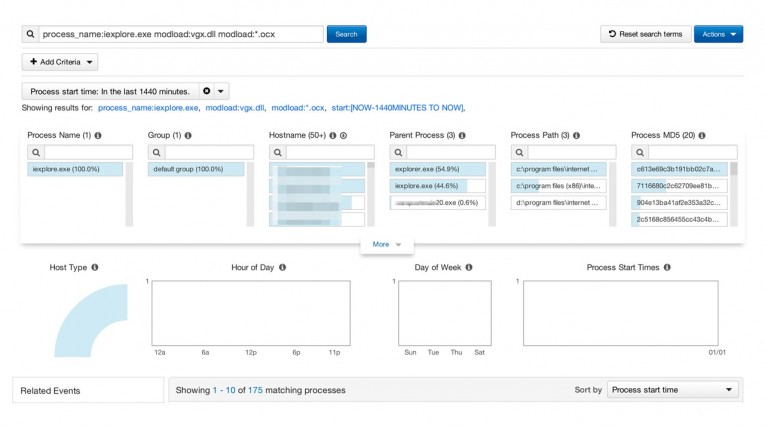The width and height of the screenshot is (765, 427).
Task: Toggle the iexplore.exe (100.0%) process name facet
Action: (75, 169)
